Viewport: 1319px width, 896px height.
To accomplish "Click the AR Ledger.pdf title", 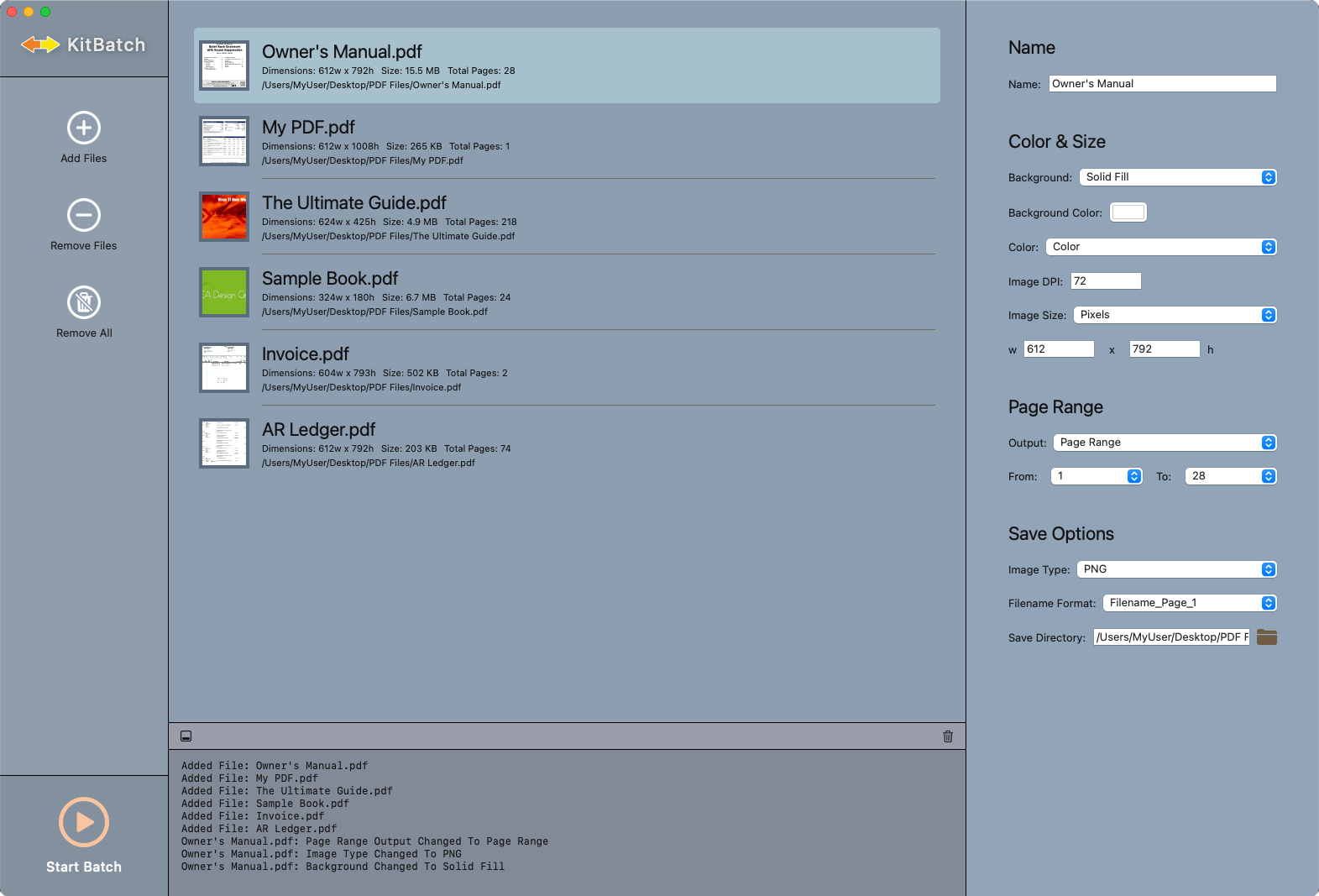I will (x=319, y=430).
